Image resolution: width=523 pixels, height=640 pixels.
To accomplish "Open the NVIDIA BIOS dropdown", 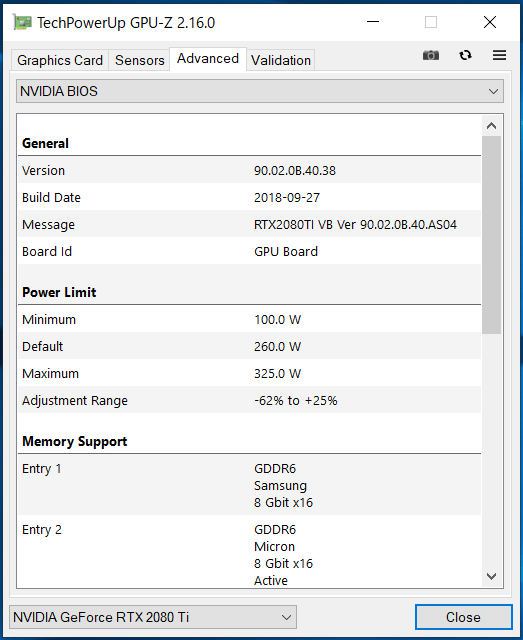I will point(260,91).
